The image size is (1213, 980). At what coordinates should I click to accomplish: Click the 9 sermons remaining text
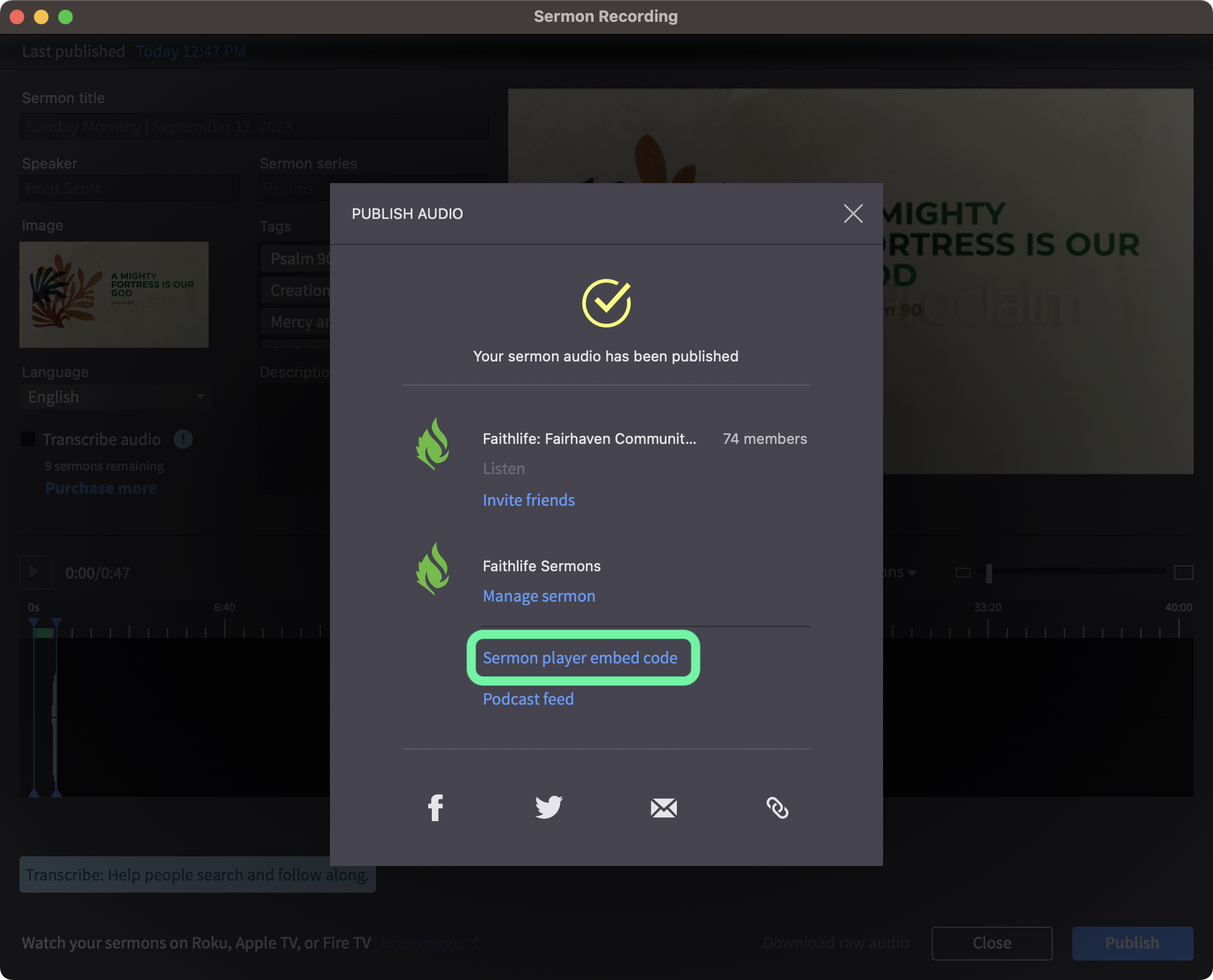[104, 466]
